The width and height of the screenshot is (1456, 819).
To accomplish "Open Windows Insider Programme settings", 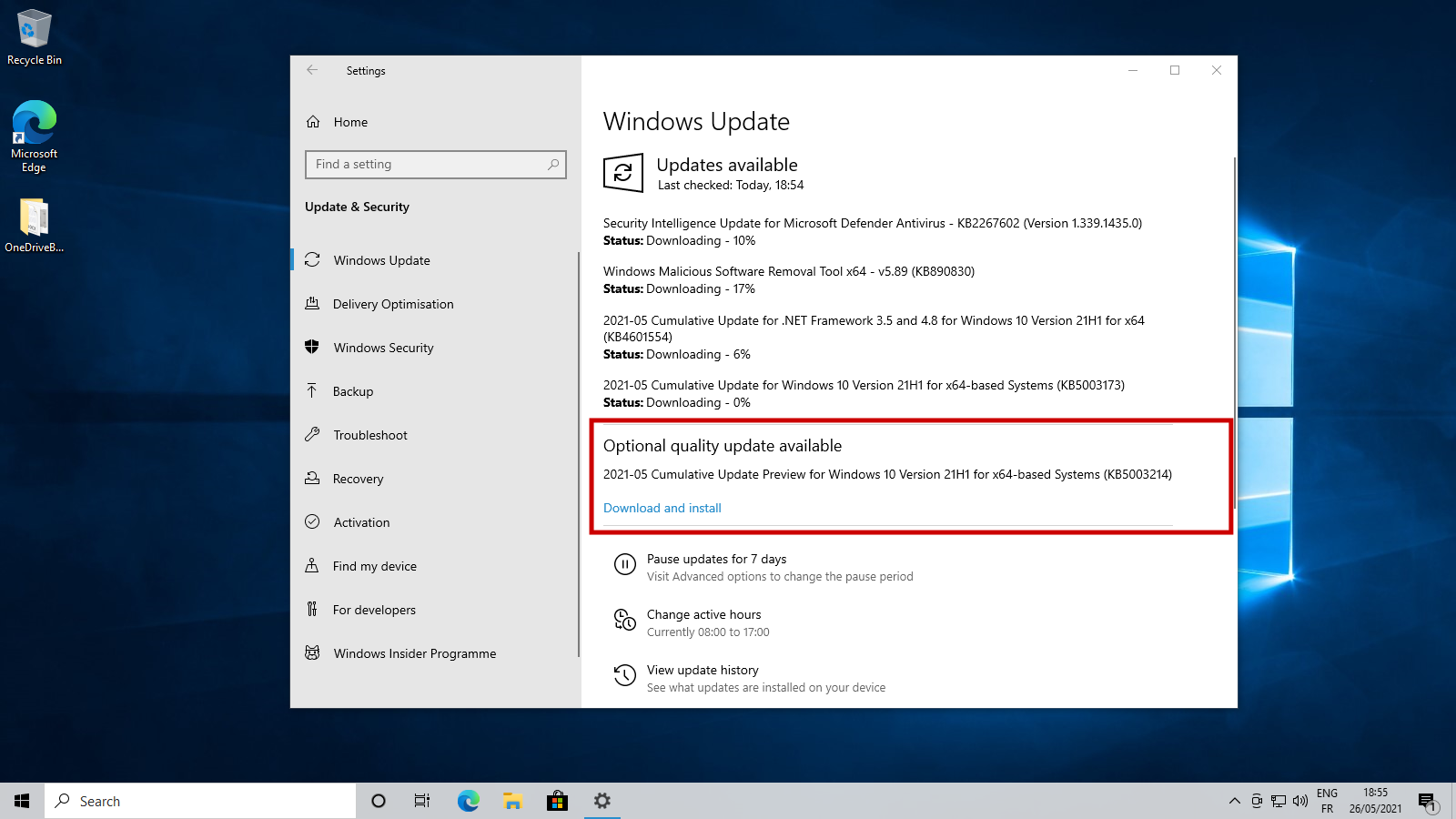I will tap(435, 653).
